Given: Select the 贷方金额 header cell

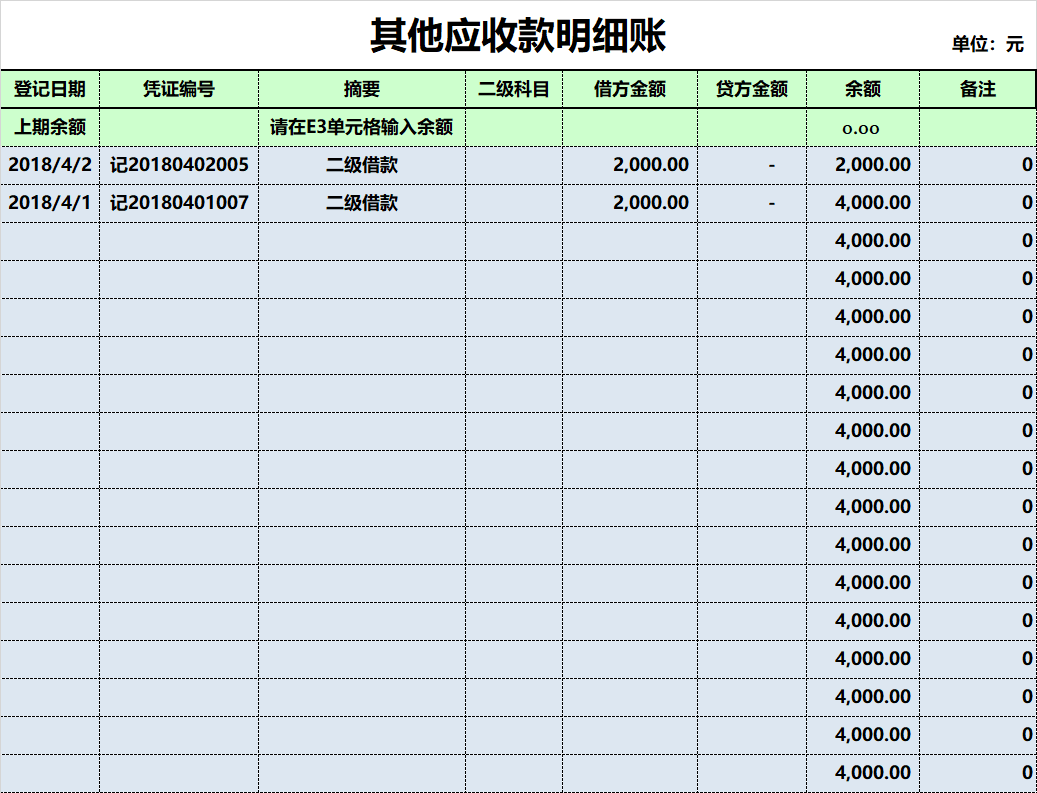Looking at the screenshot, I should (752, 89).
